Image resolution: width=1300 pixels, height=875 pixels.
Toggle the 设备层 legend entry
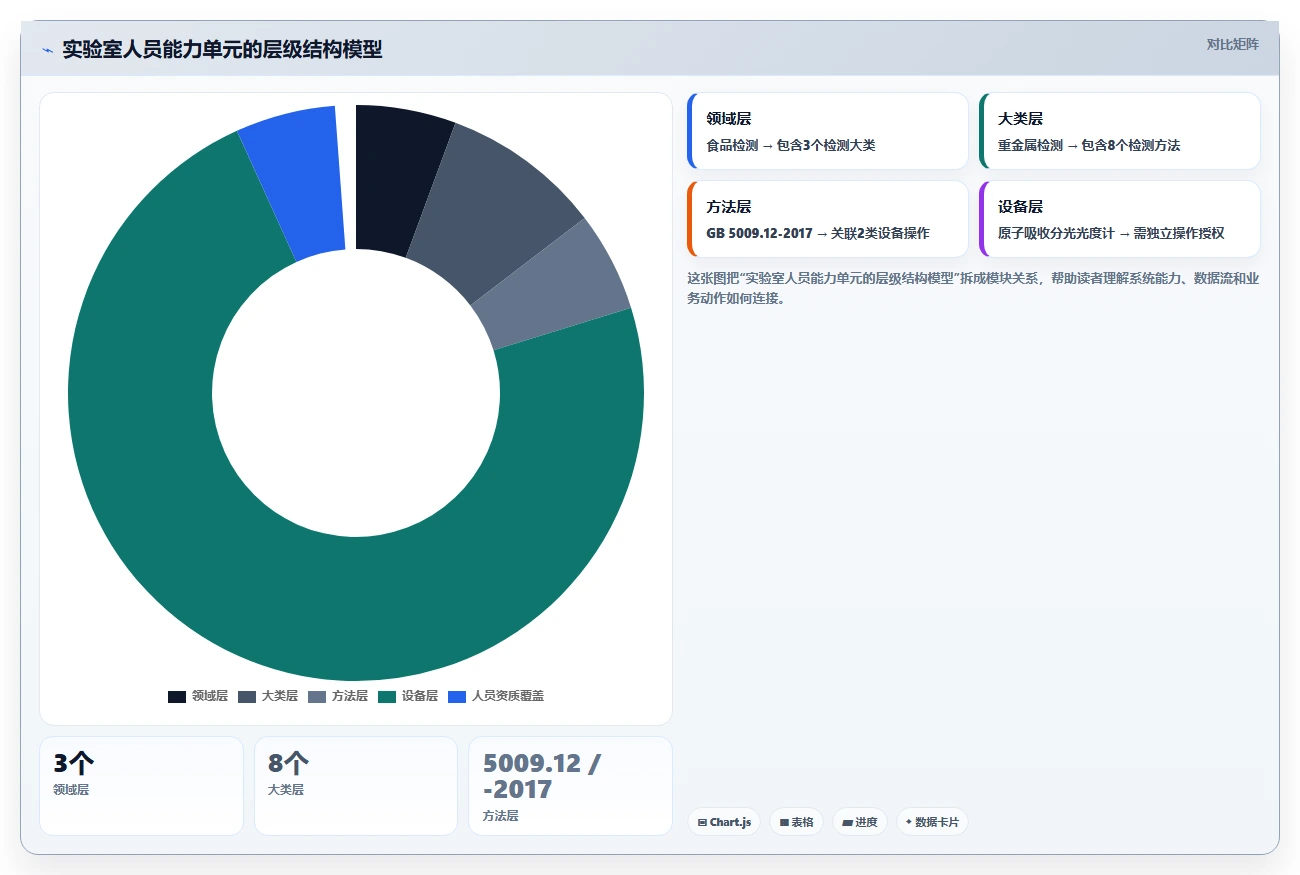(408, 696)
